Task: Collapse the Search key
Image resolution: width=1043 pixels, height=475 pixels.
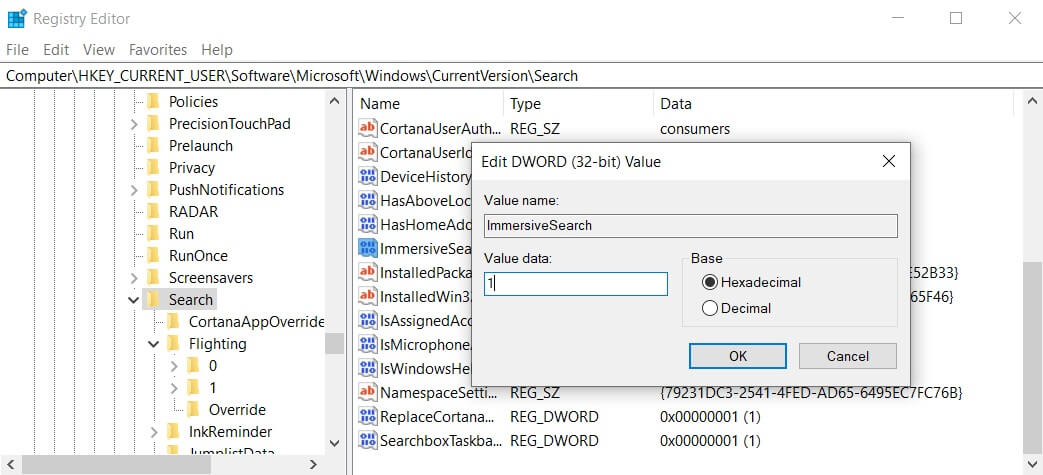Action: (134, 300)
